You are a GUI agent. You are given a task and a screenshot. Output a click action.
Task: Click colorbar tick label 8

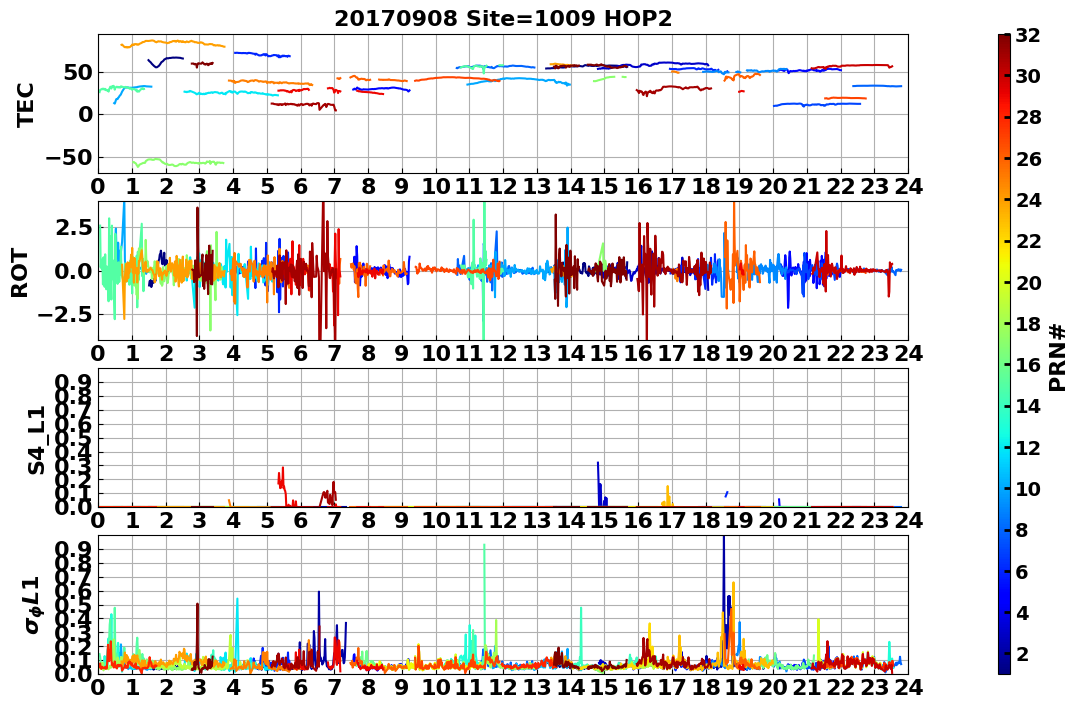[x=1021, y=530]
